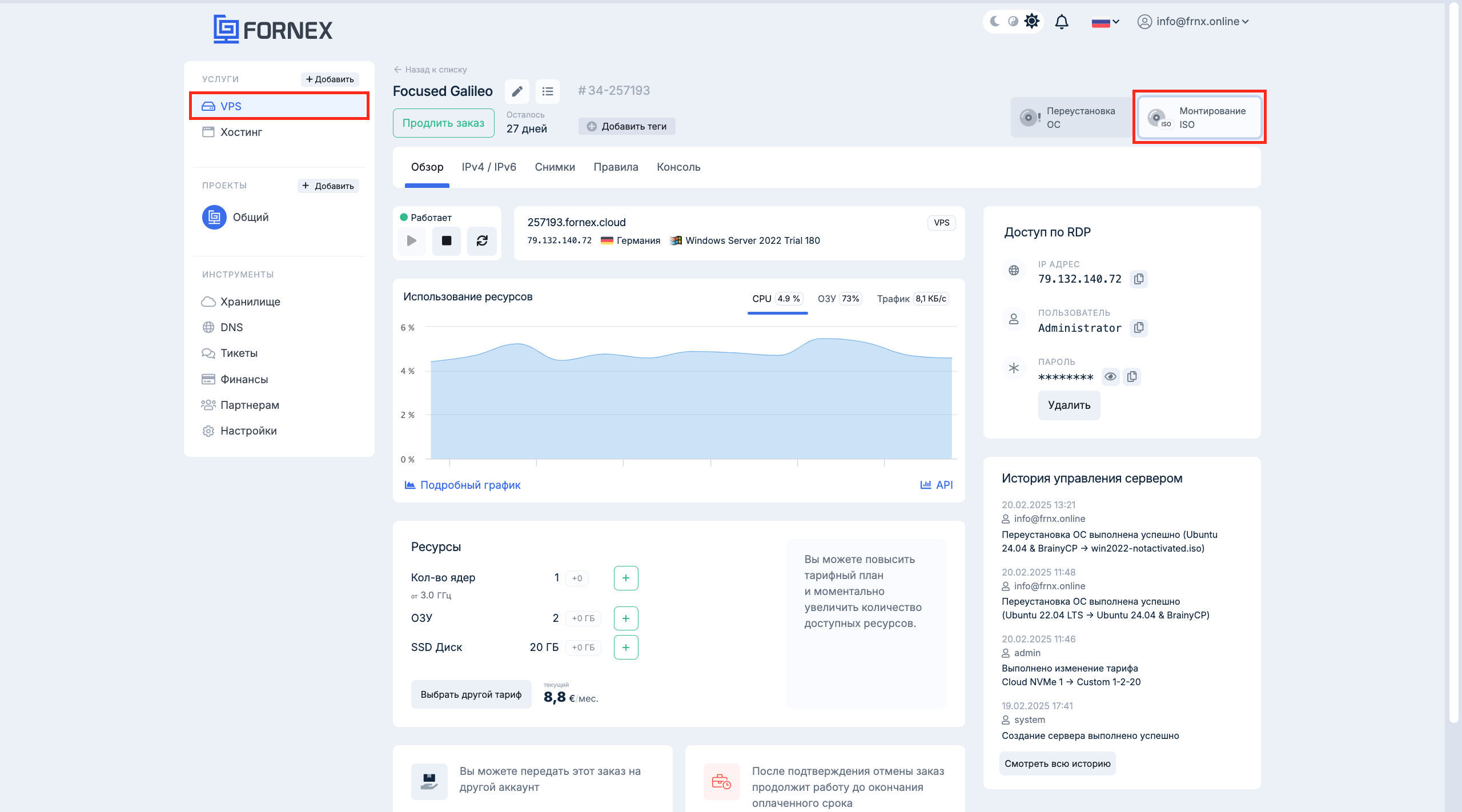The image size is (1462, 812).
Task: Select auto theme half-circle icon
Action: (x=1013, y=22)
